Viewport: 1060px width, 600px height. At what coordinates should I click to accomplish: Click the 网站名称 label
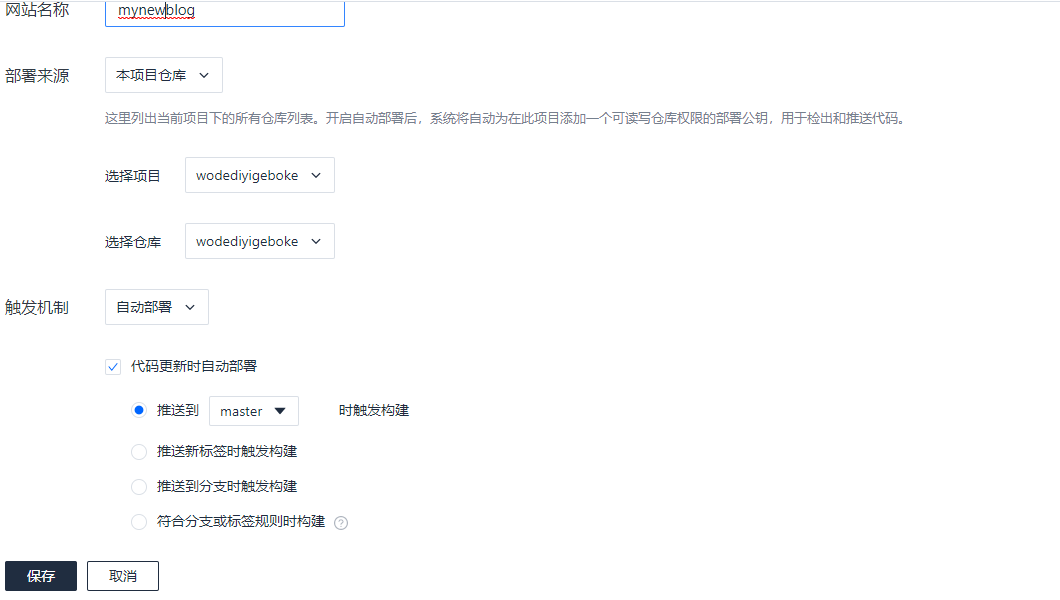pyautogui.click(x=37, y=9)
